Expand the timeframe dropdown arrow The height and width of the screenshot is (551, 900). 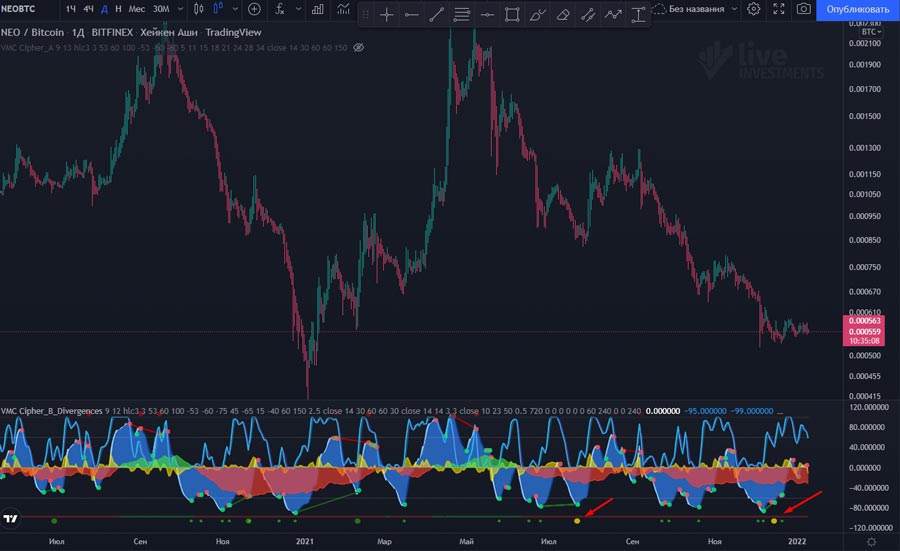(x=181, y=9)
